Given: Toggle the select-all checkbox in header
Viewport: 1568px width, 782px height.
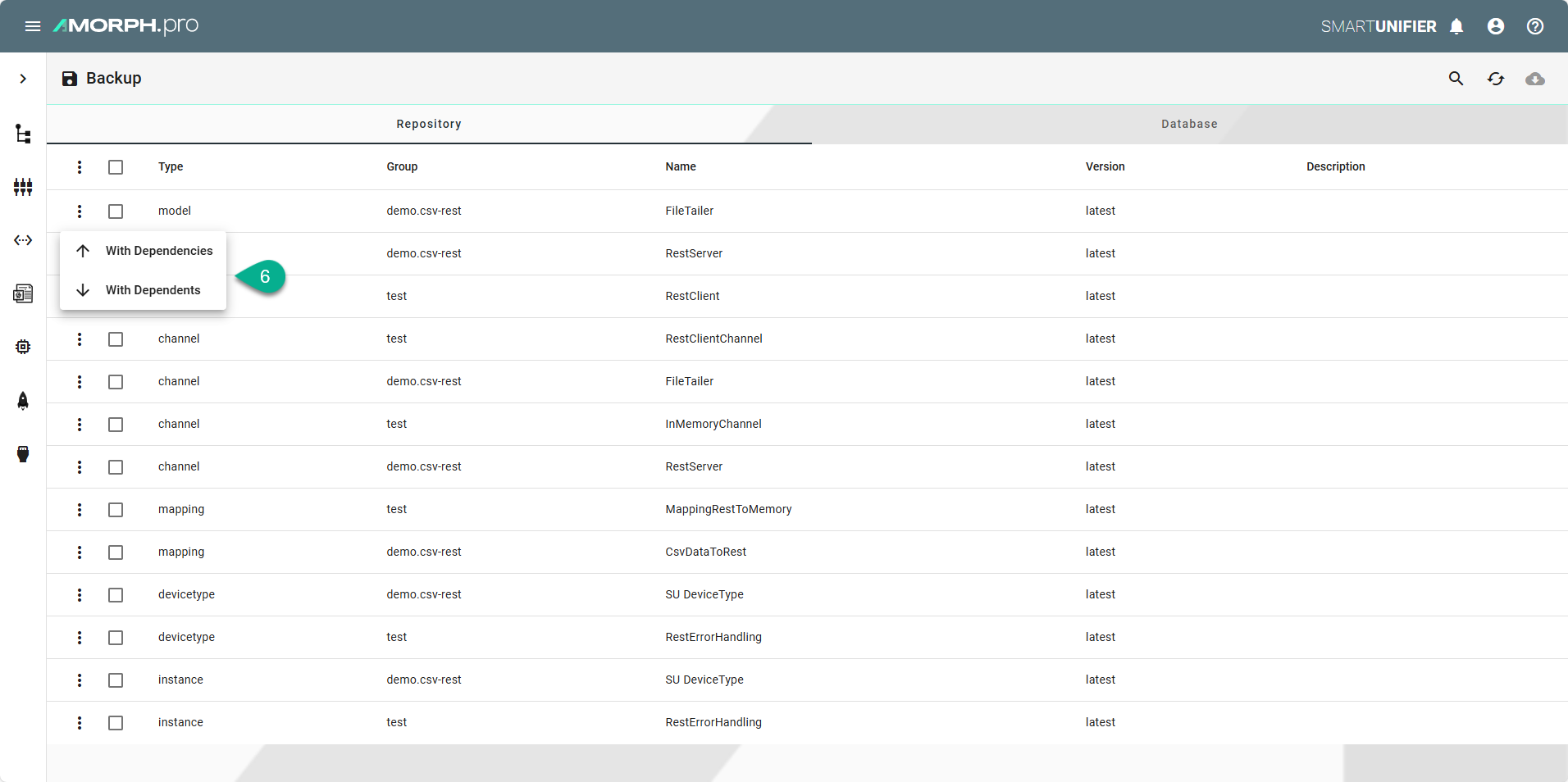Looking at the screenshot, I should [116, 167].
